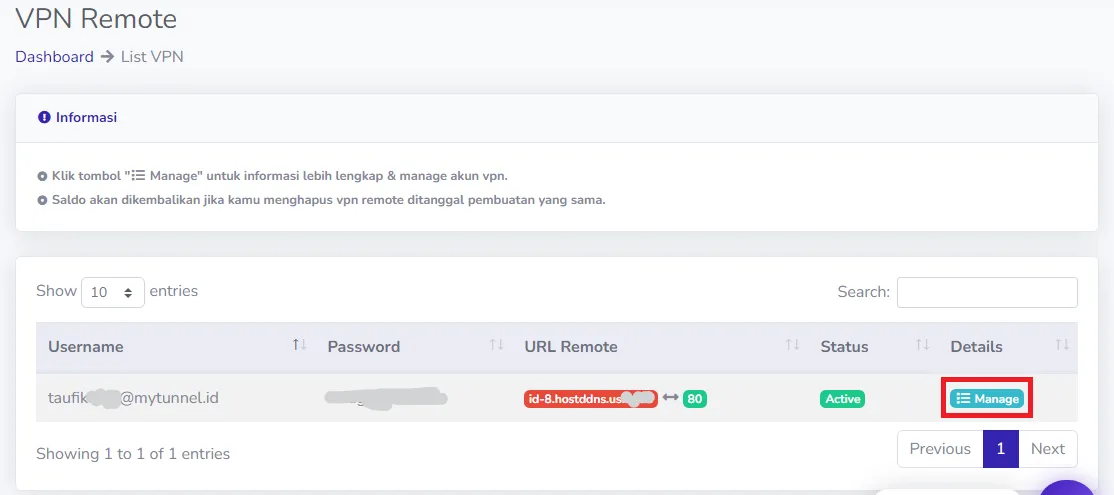Click the List VPN breadcrumb text

click(x=152, y=56)
